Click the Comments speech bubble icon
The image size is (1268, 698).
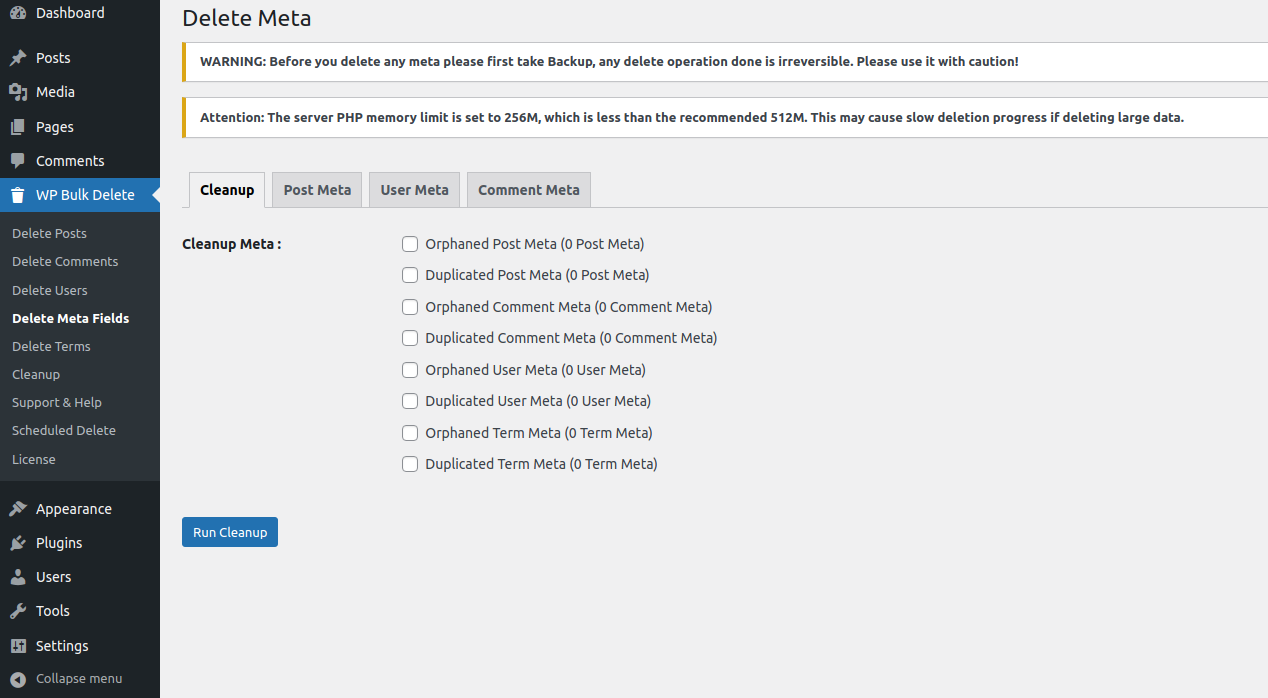coord(18,161)
